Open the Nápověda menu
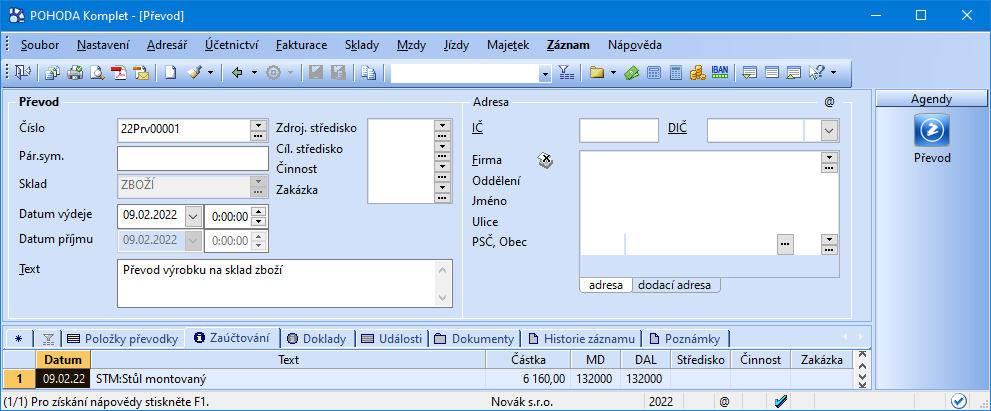 click(x=635, y=45)
